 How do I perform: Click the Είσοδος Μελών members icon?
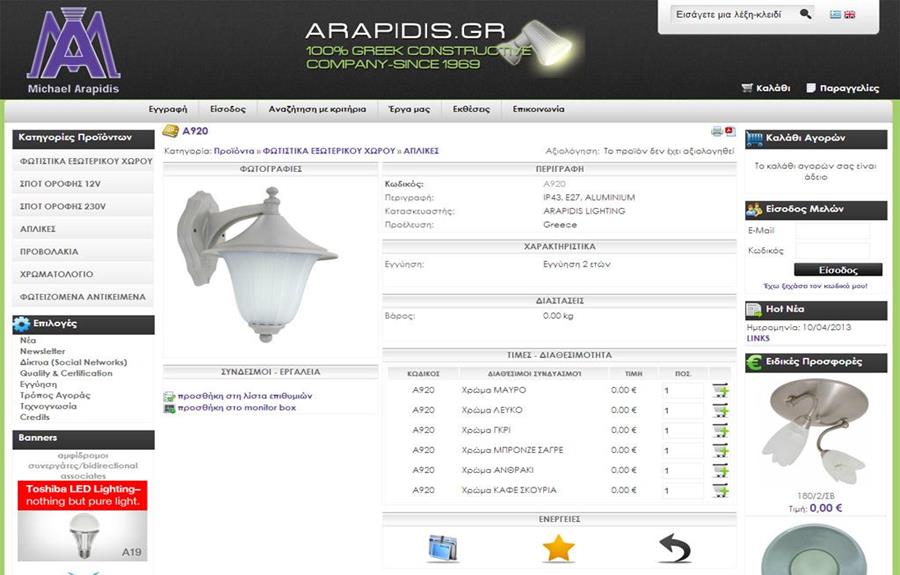754,210
